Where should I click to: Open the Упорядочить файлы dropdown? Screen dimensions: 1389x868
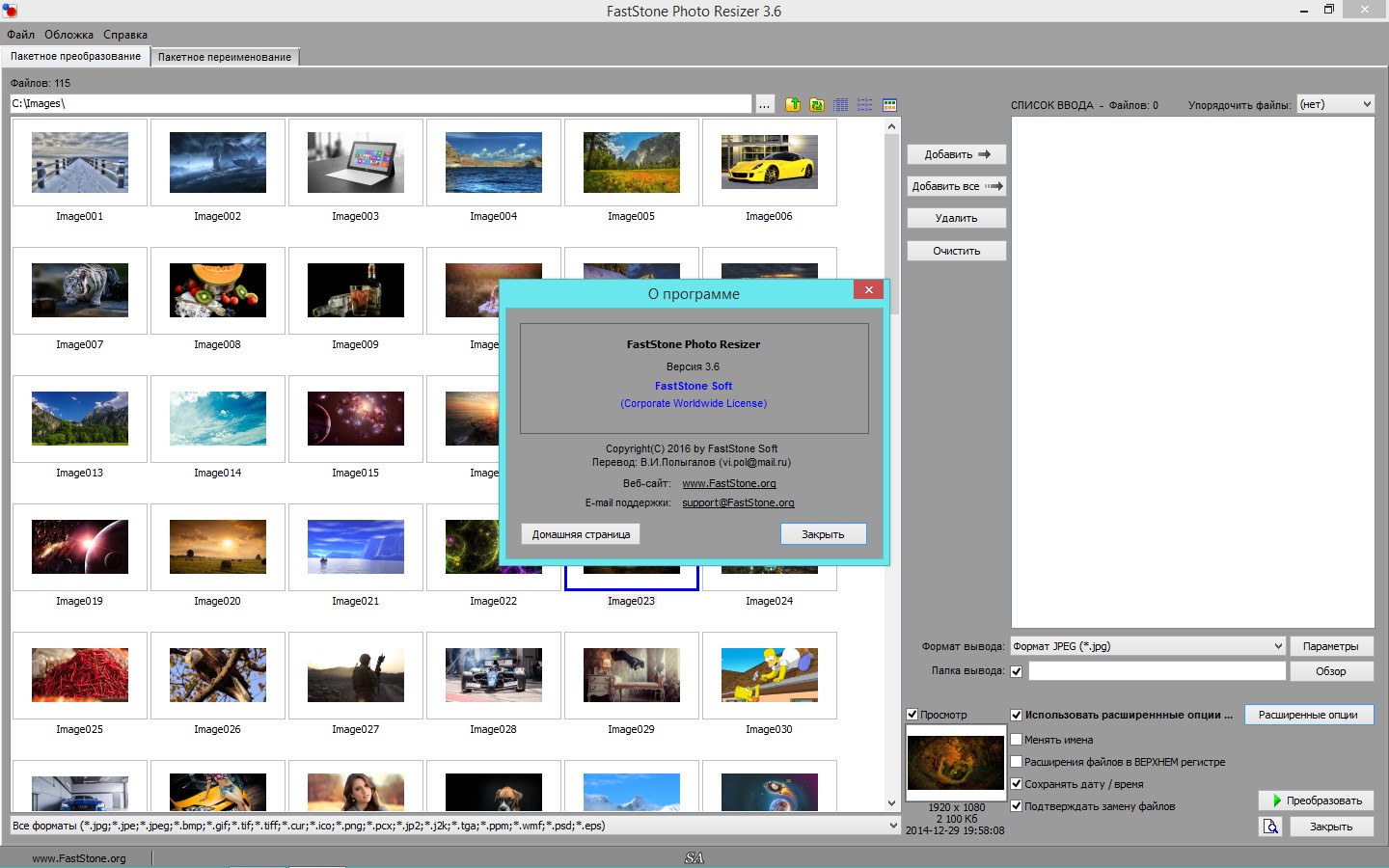click(1335, 104)
